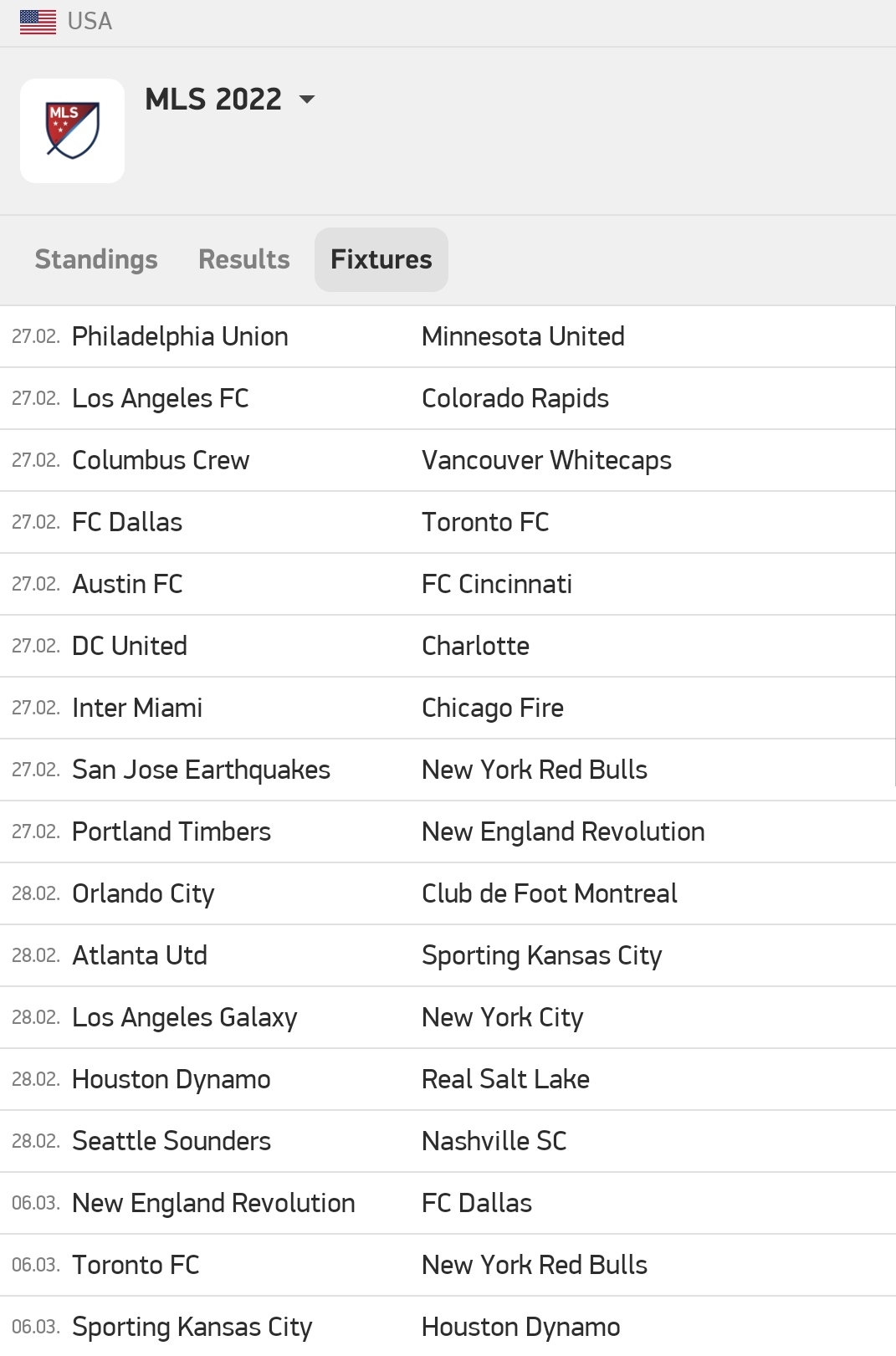
Task: Open Vancouver Whitecaps team page
Action: [546, 460]
